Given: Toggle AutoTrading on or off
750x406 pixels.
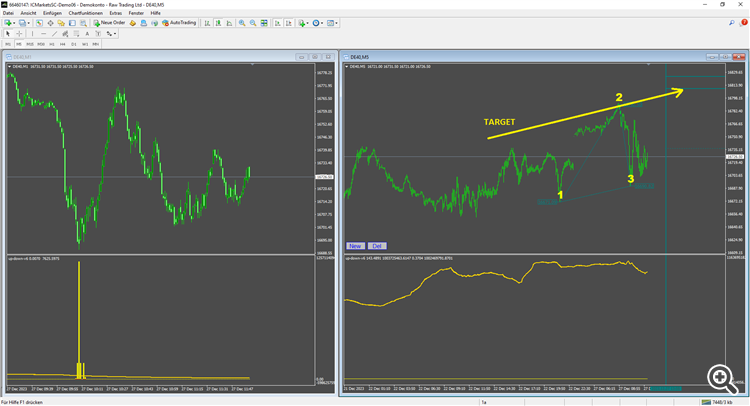Looking at the screenshot, I should 179,23.
